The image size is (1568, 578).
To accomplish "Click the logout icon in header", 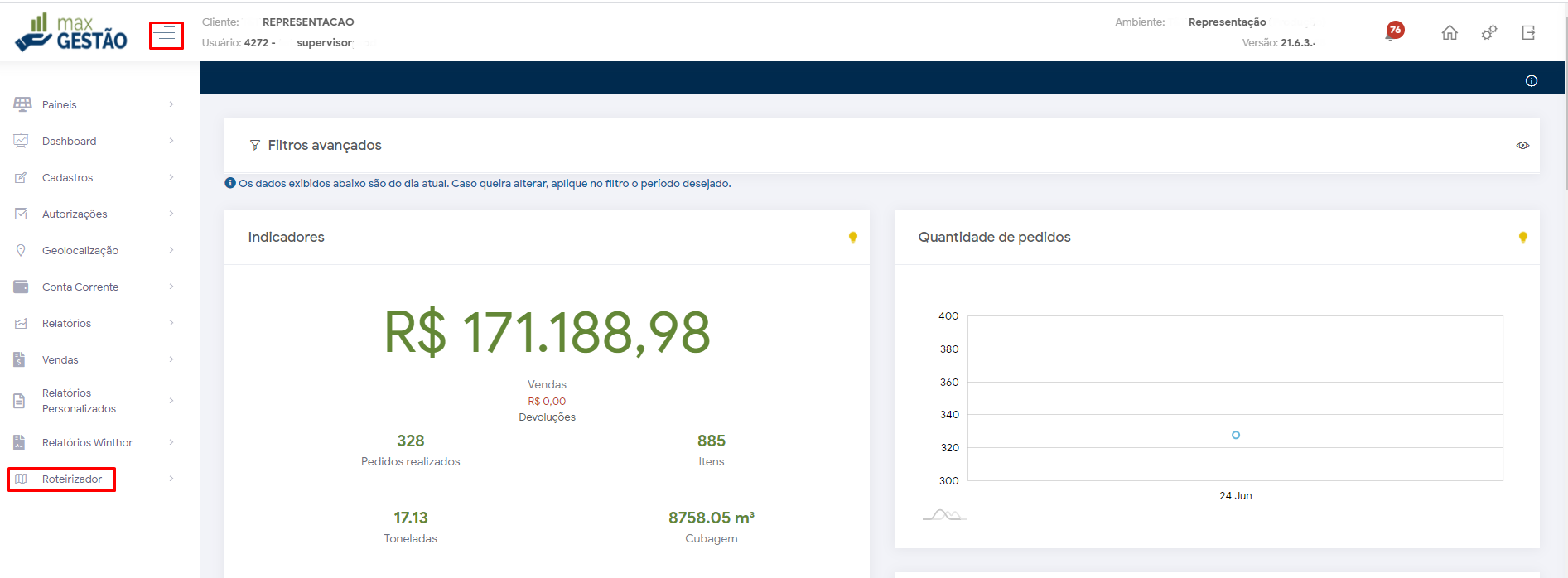I will tap(1528, 33).
